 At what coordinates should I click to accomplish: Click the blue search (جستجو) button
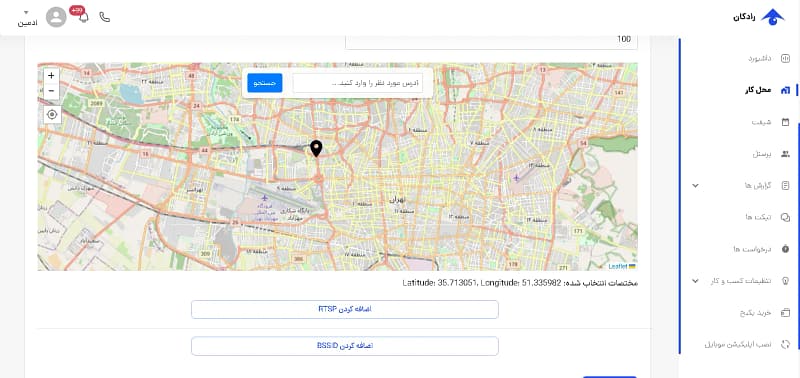(265, 83)
